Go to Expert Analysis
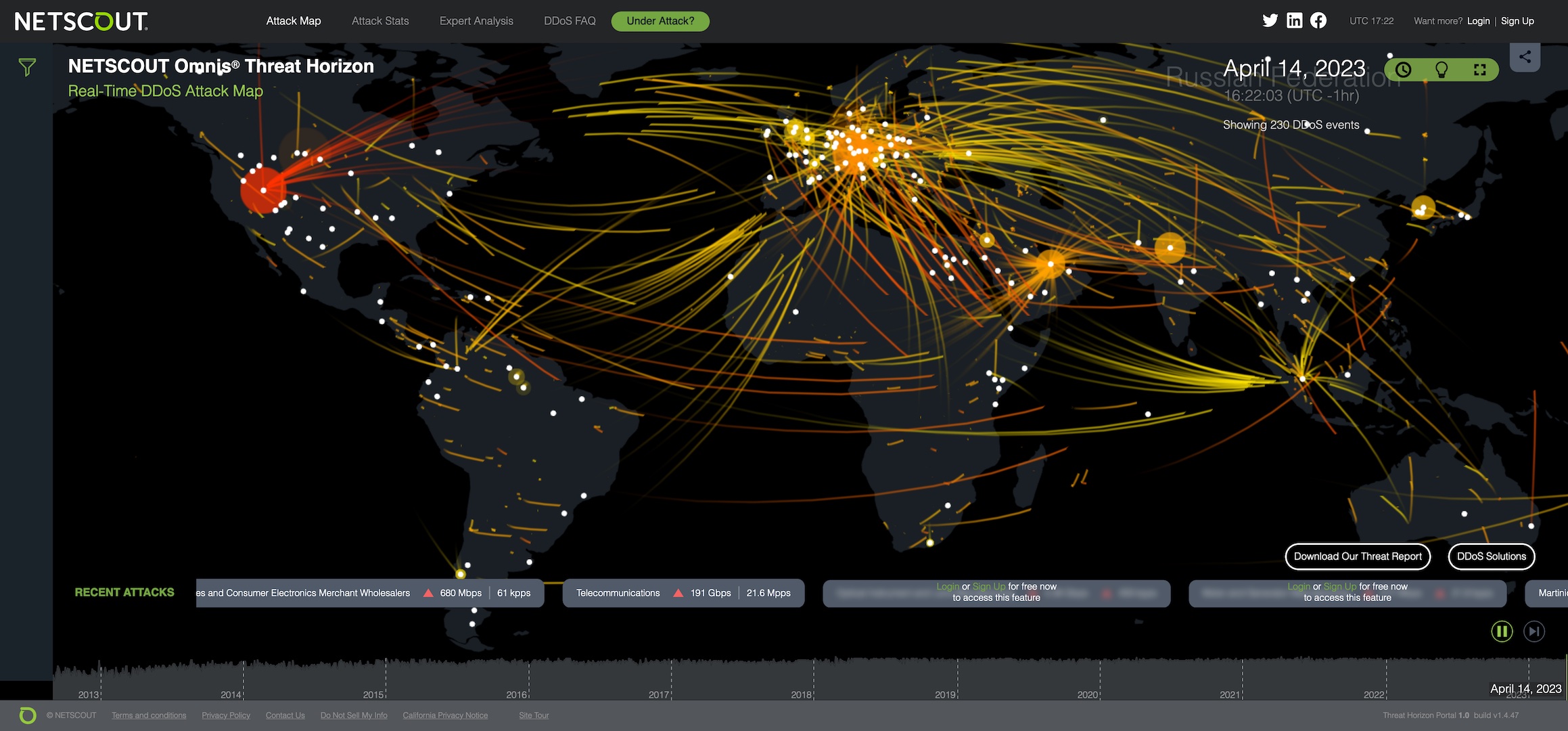 point(476,21)
